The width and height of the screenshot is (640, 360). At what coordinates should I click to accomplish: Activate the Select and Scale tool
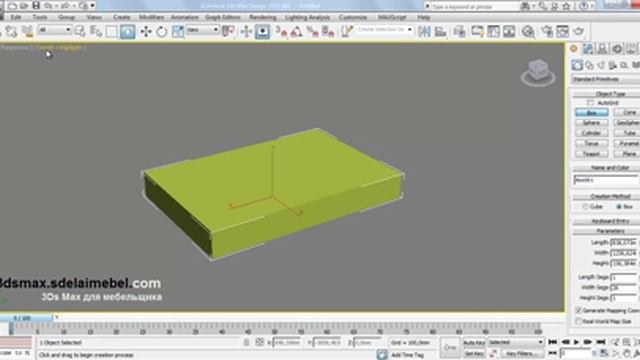(x=178, y=31)
